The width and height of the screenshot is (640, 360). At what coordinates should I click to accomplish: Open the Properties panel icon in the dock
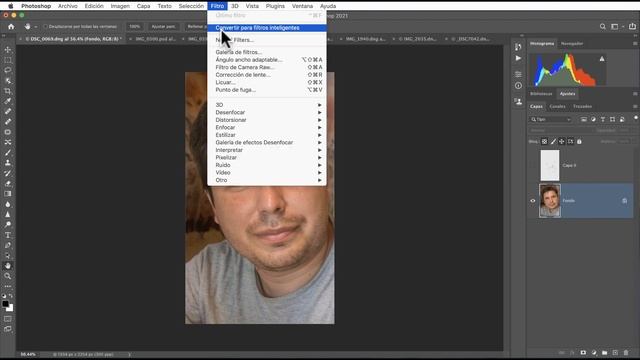pyautogui.click(x=518, y=74)
